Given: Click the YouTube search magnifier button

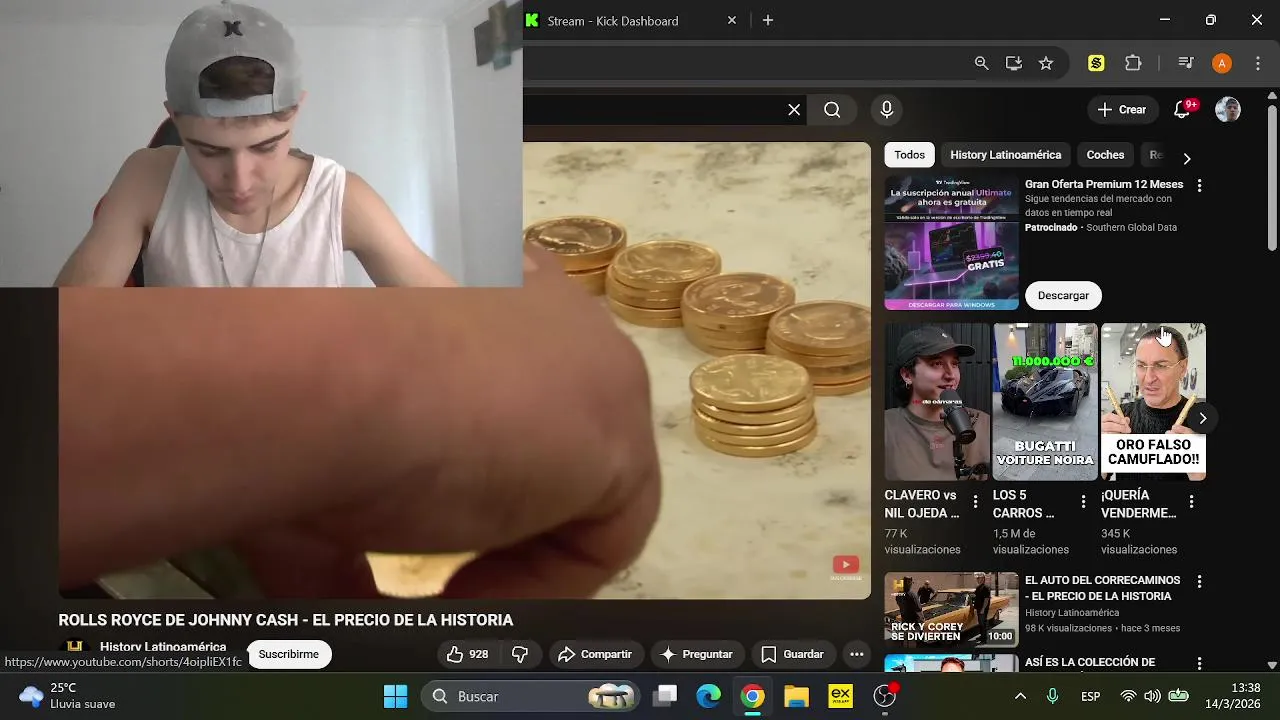Looking at the screenshot, I should click(x=832, y=110).
